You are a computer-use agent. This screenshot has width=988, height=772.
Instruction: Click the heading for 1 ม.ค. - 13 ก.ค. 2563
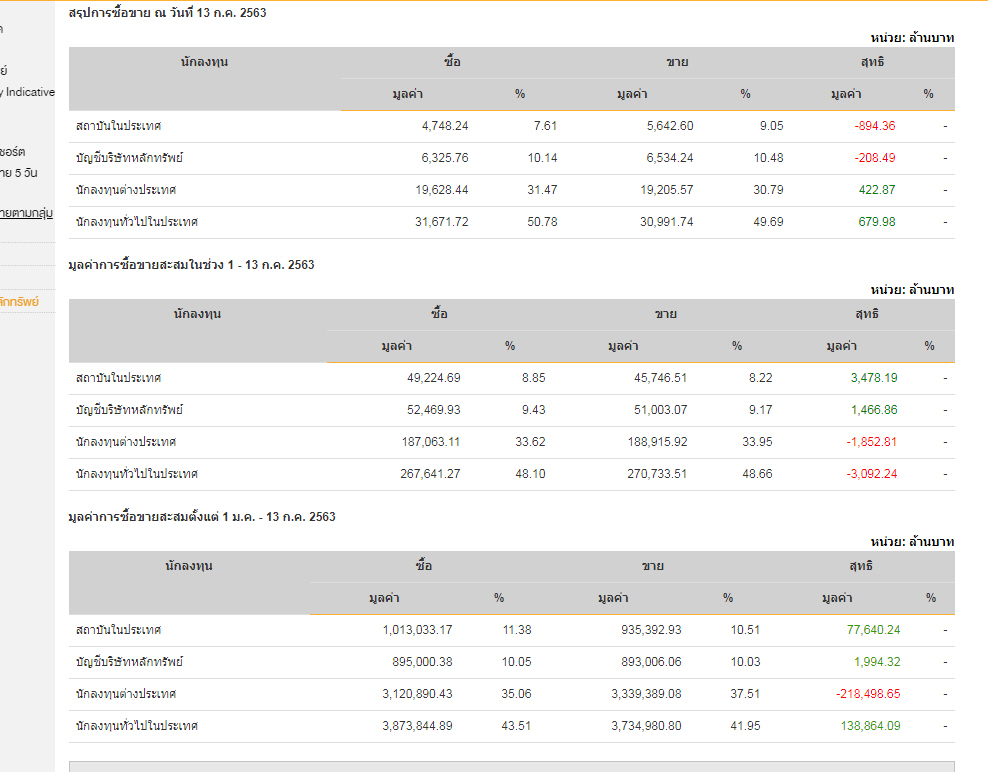(202, 517)
